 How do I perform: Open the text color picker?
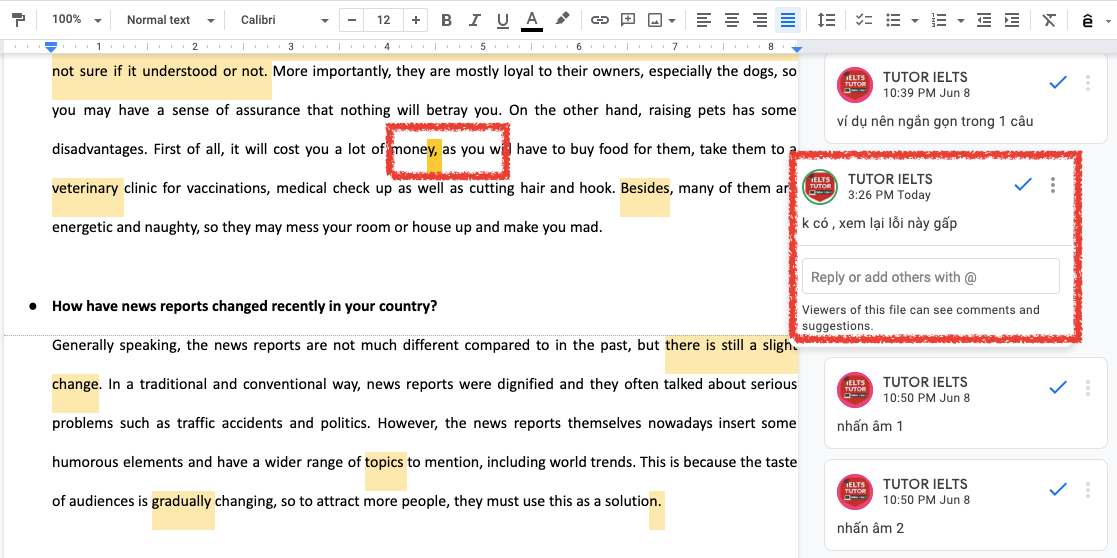531,20
